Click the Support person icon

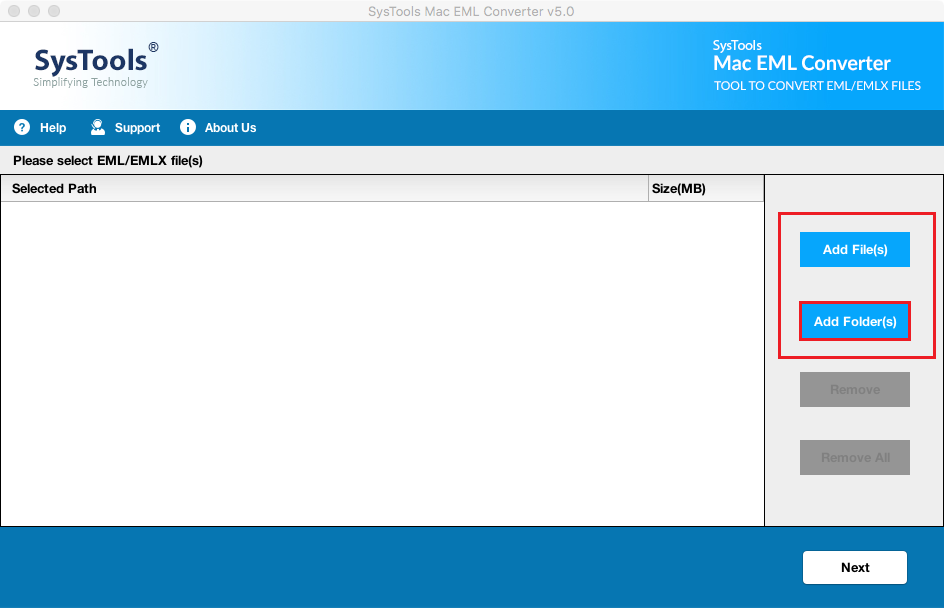click(x=98, y=127)
